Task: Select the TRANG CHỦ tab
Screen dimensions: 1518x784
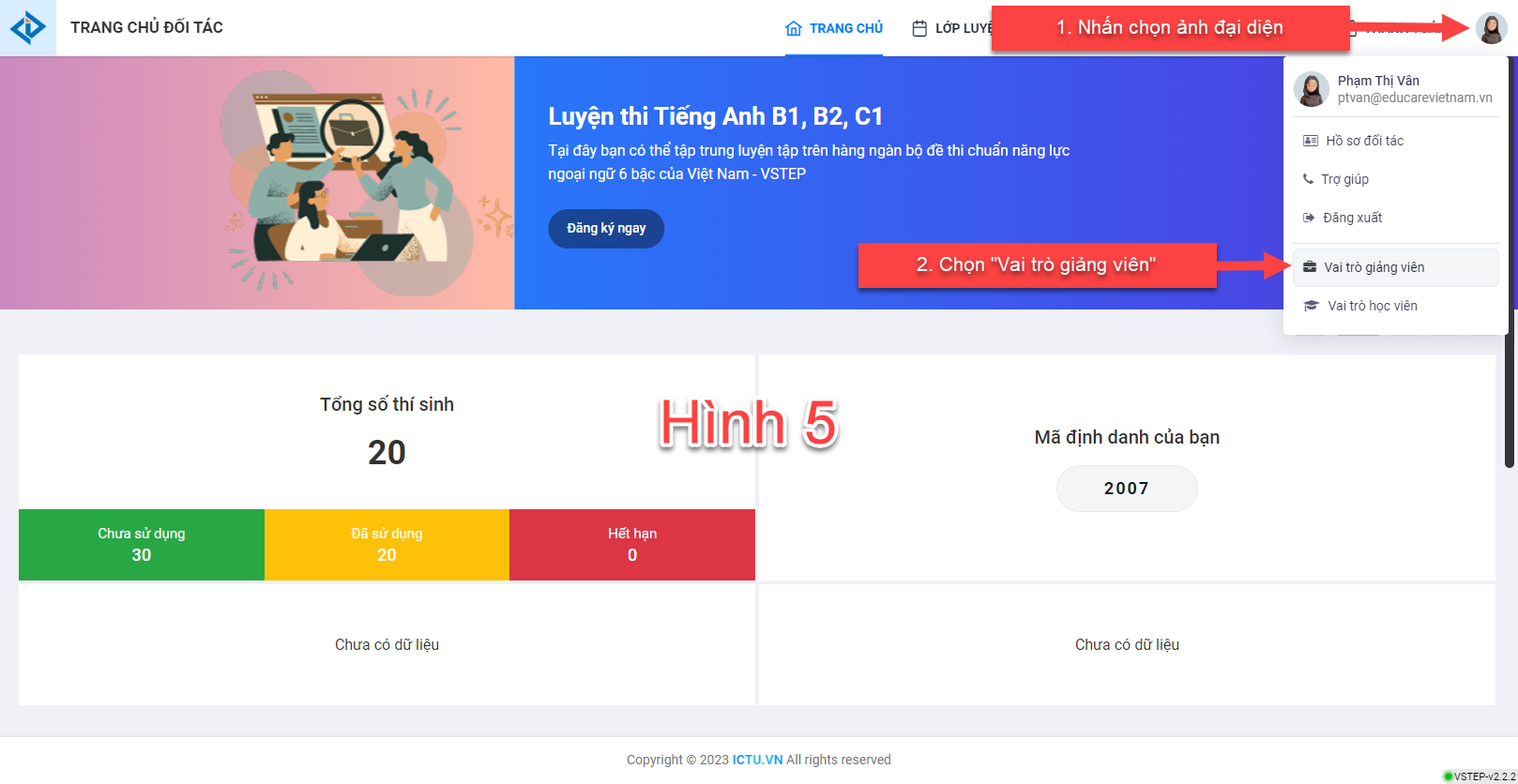Action: click(834, 28)
